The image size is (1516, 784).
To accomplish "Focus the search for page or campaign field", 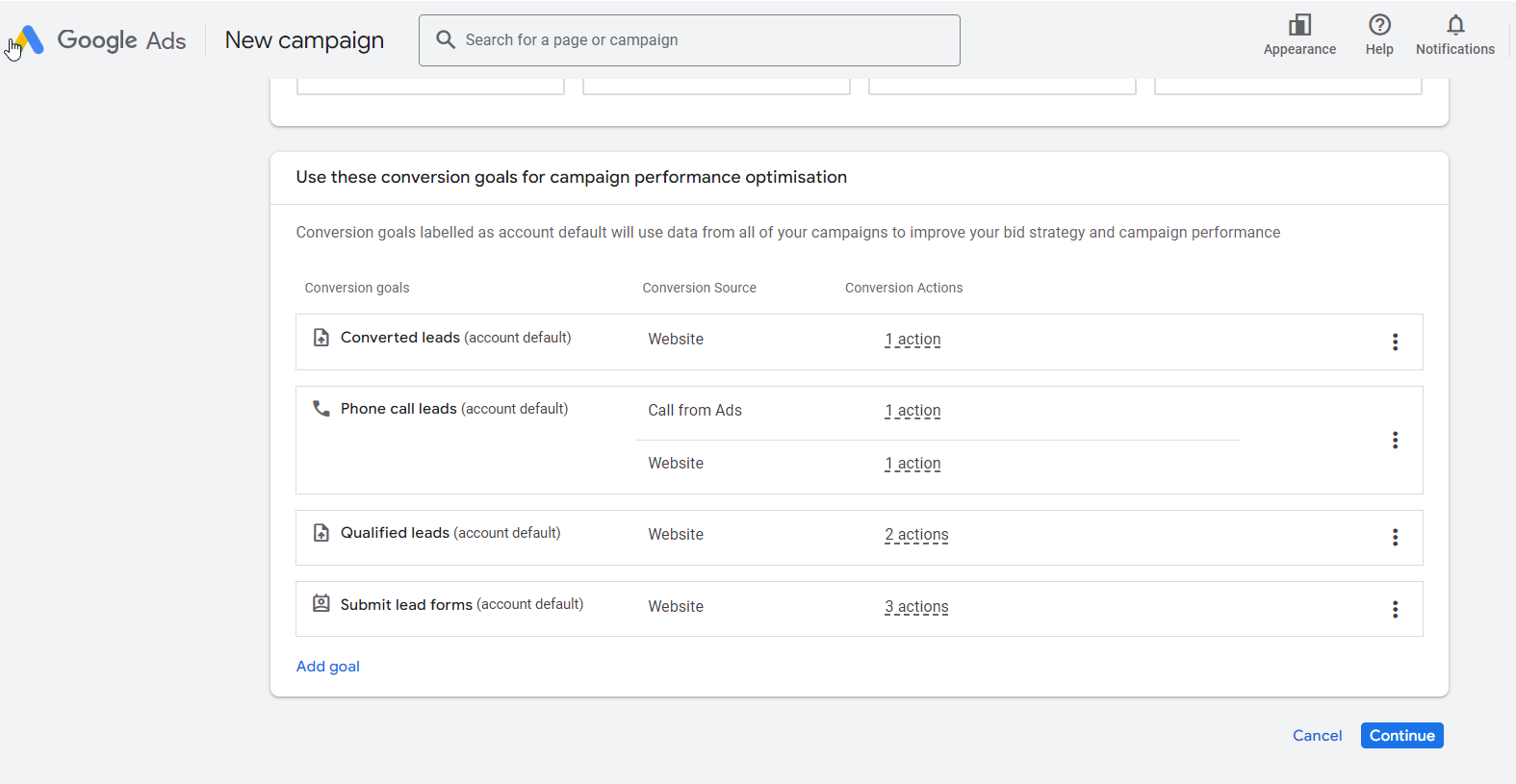I will point(689,40).
